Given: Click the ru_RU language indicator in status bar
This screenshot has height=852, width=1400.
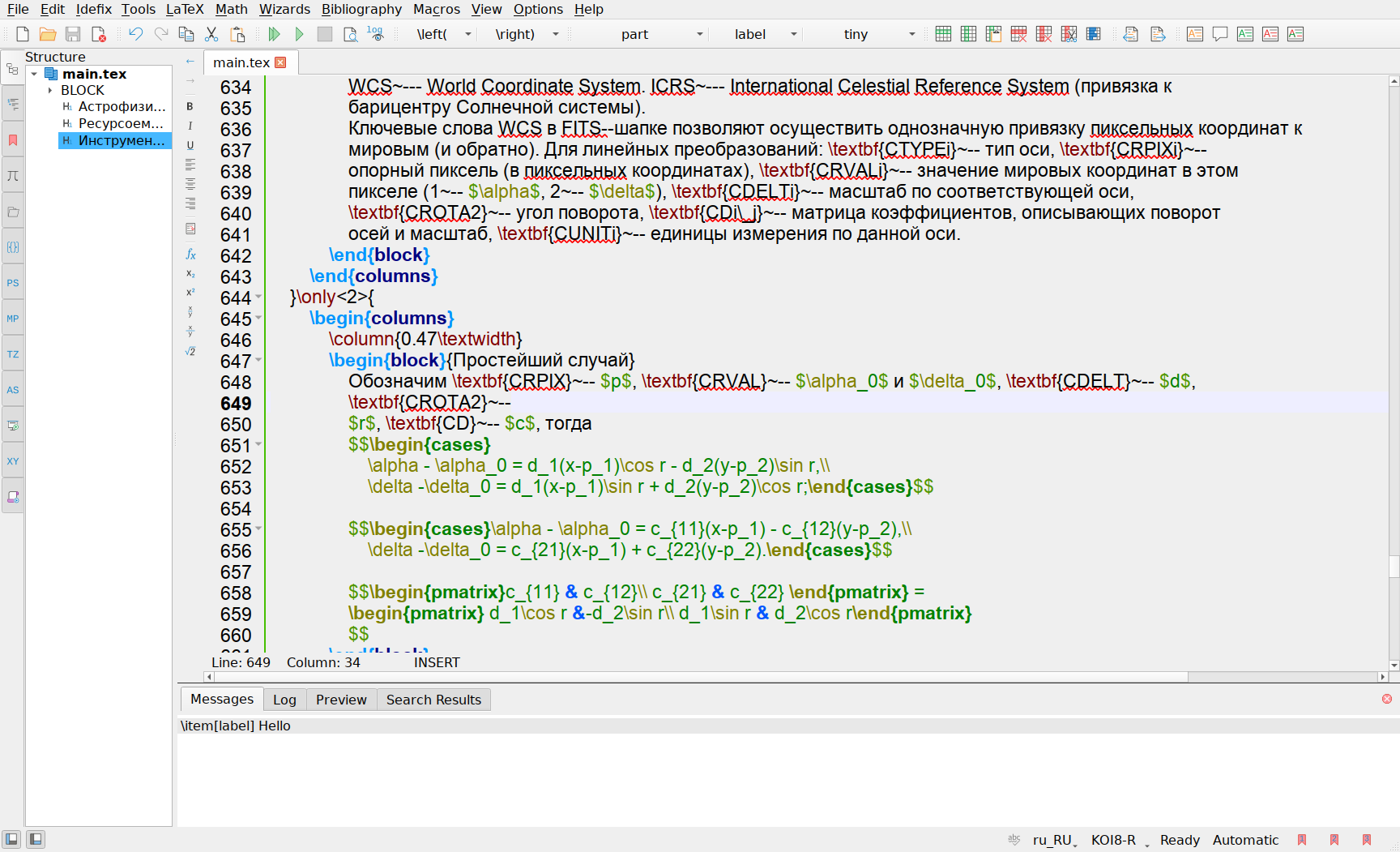Looking at the screenshot, I should click(x=1052, y=840).
